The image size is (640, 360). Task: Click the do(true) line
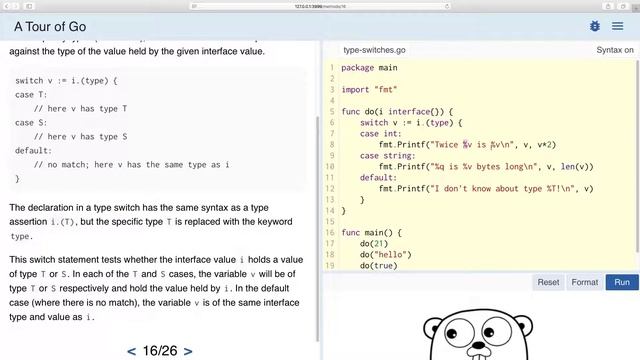378,266
